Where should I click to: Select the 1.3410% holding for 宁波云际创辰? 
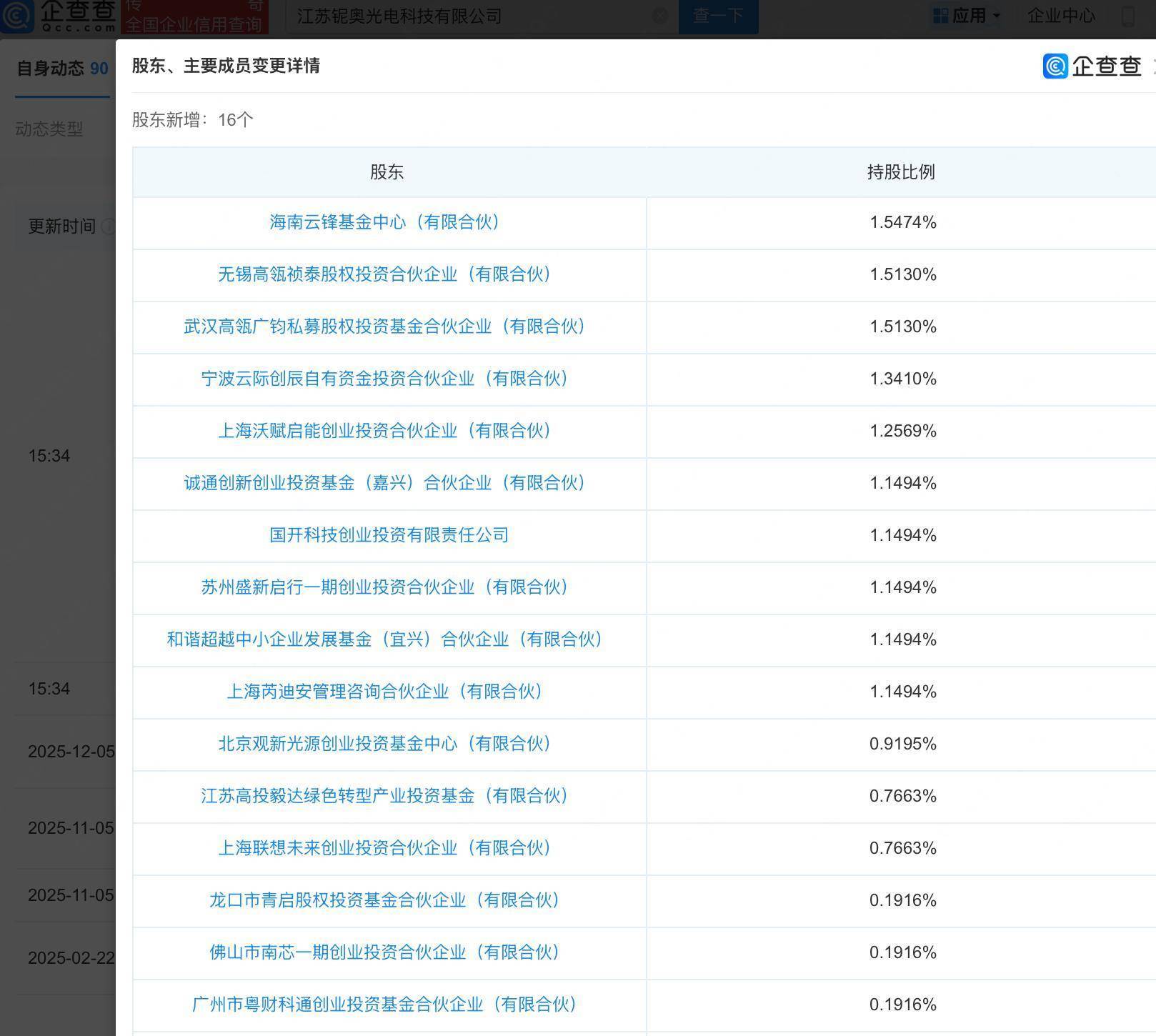point(903,379)
